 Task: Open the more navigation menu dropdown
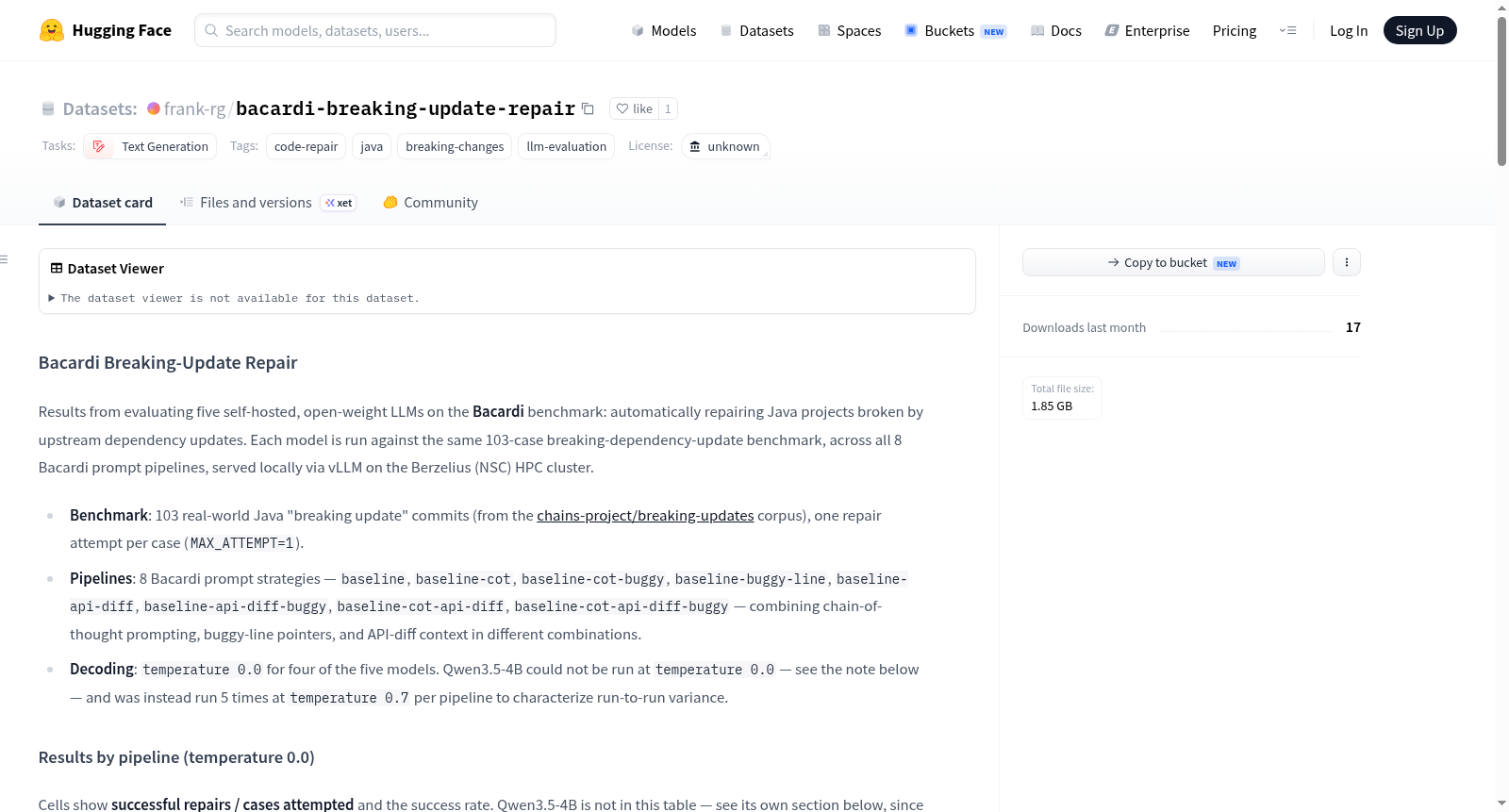pyautogui.click(x=1287, y=30)
